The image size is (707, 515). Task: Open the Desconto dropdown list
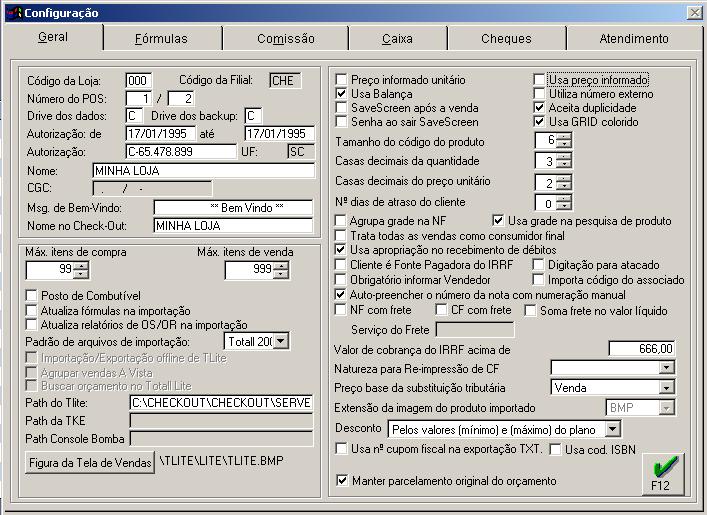(x=612, y=429)
